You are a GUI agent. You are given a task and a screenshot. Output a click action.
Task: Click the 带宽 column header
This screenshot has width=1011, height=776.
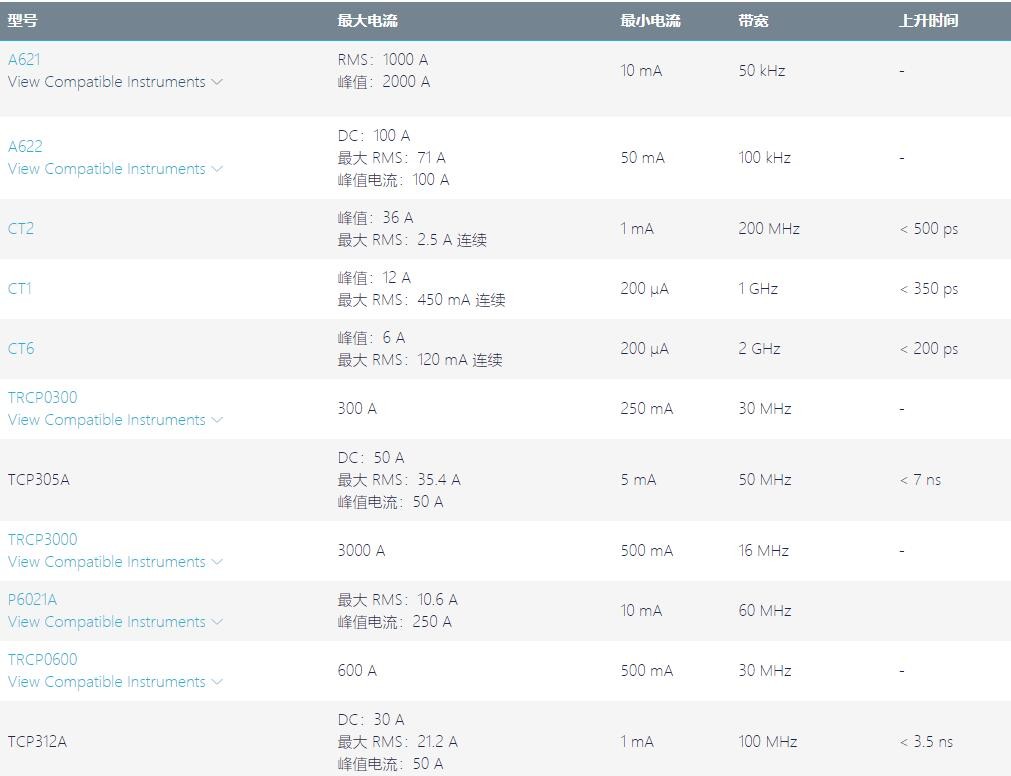pos(753,21)
